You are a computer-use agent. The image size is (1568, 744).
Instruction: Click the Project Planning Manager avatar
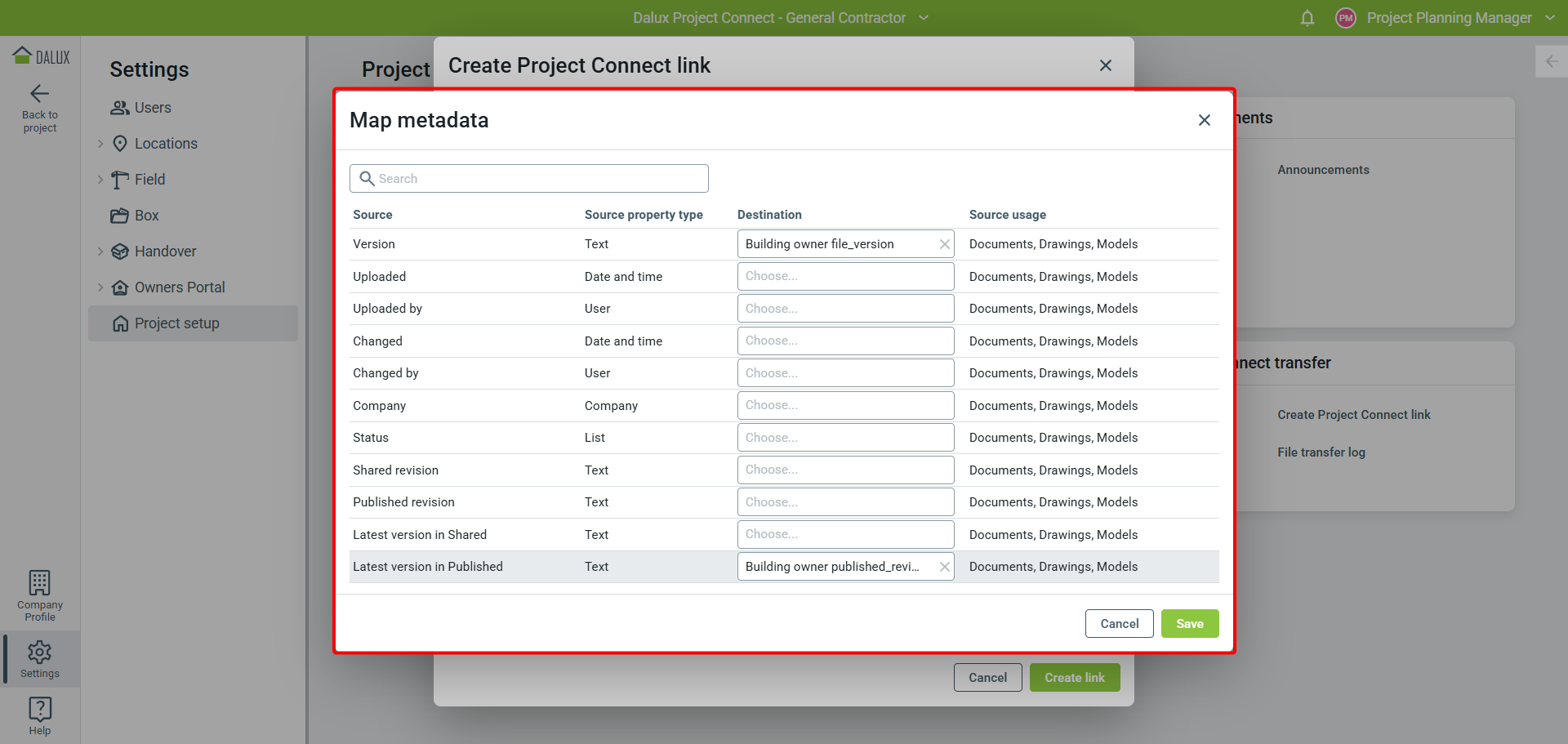coord(1345,18)
